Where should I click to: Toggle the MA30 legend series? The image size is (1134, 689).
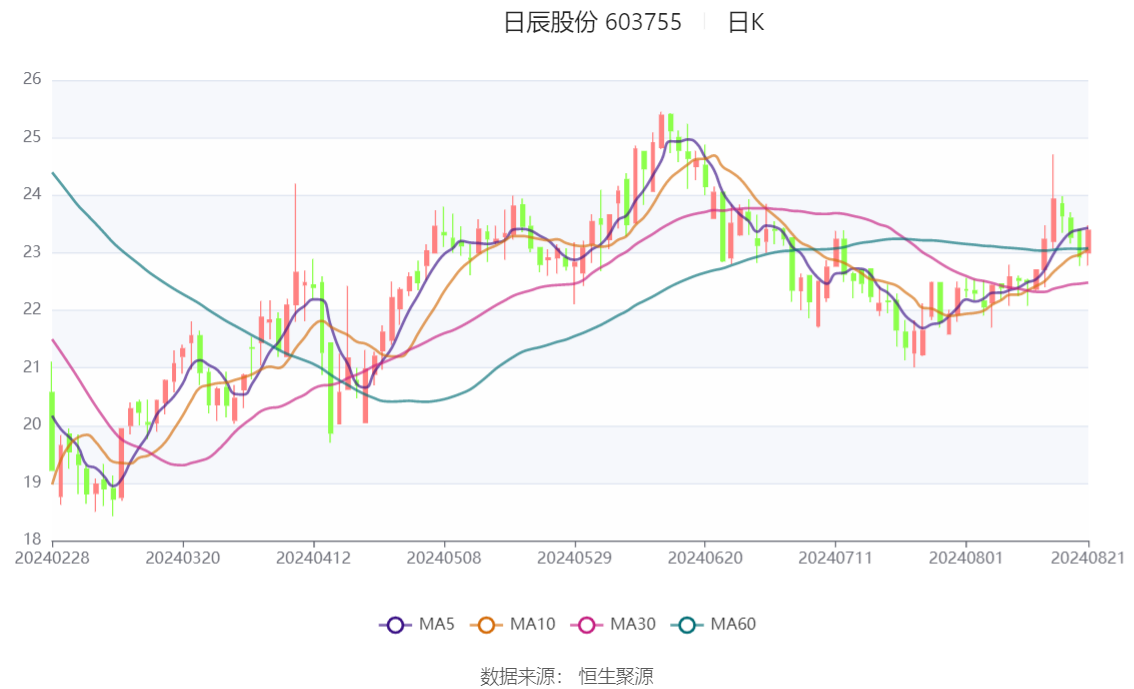[x=613, y=624]
